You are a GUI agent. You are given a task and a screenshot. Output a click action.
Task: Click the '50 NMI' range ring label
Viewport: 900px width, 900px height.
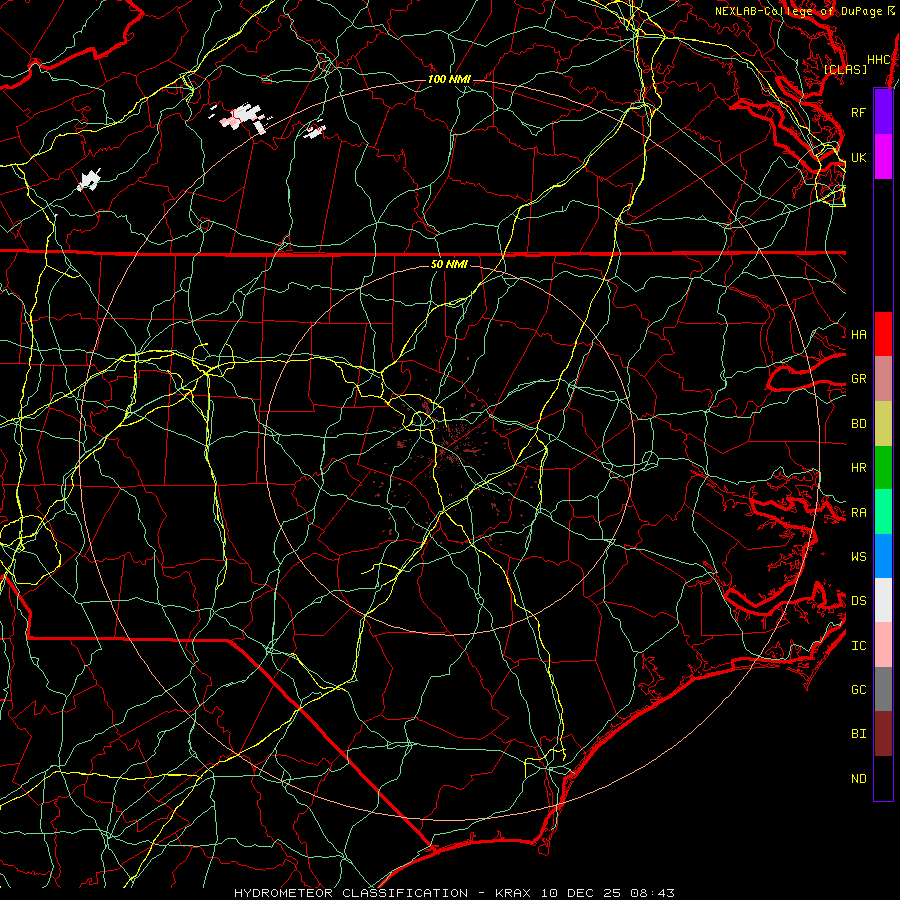tap(449, 264)
